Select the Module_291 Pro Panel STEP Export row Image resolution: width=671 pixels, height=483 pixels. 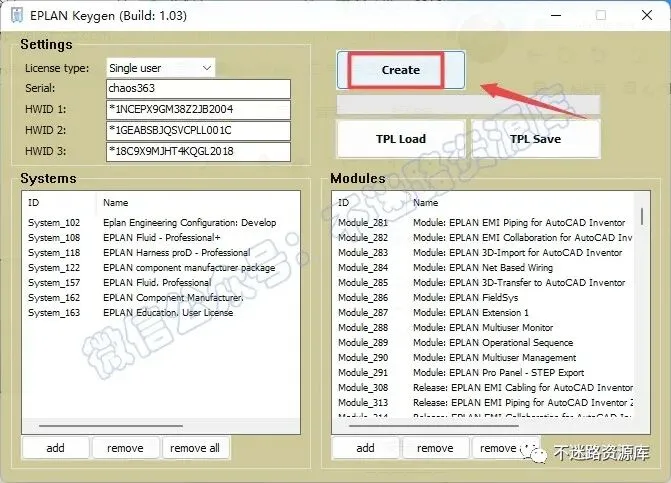484,373
